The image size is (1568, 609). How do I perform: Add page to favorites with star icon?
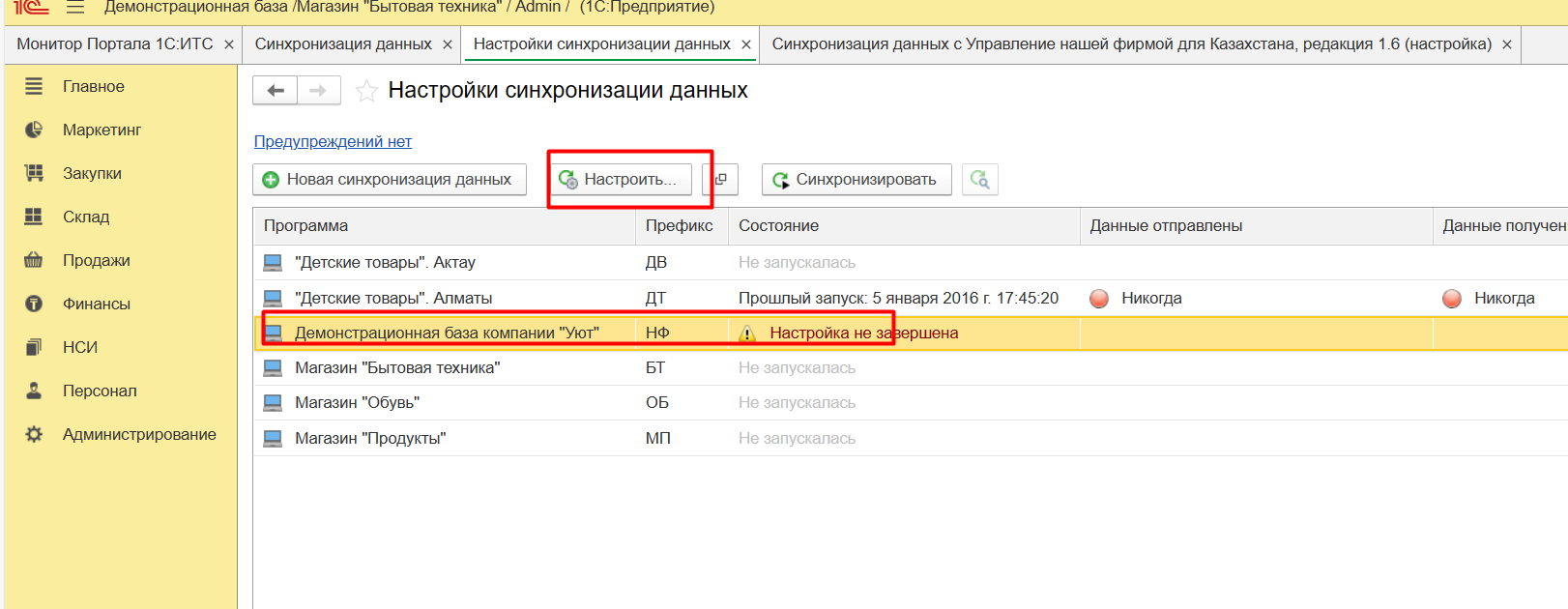(x=366, y=91)
